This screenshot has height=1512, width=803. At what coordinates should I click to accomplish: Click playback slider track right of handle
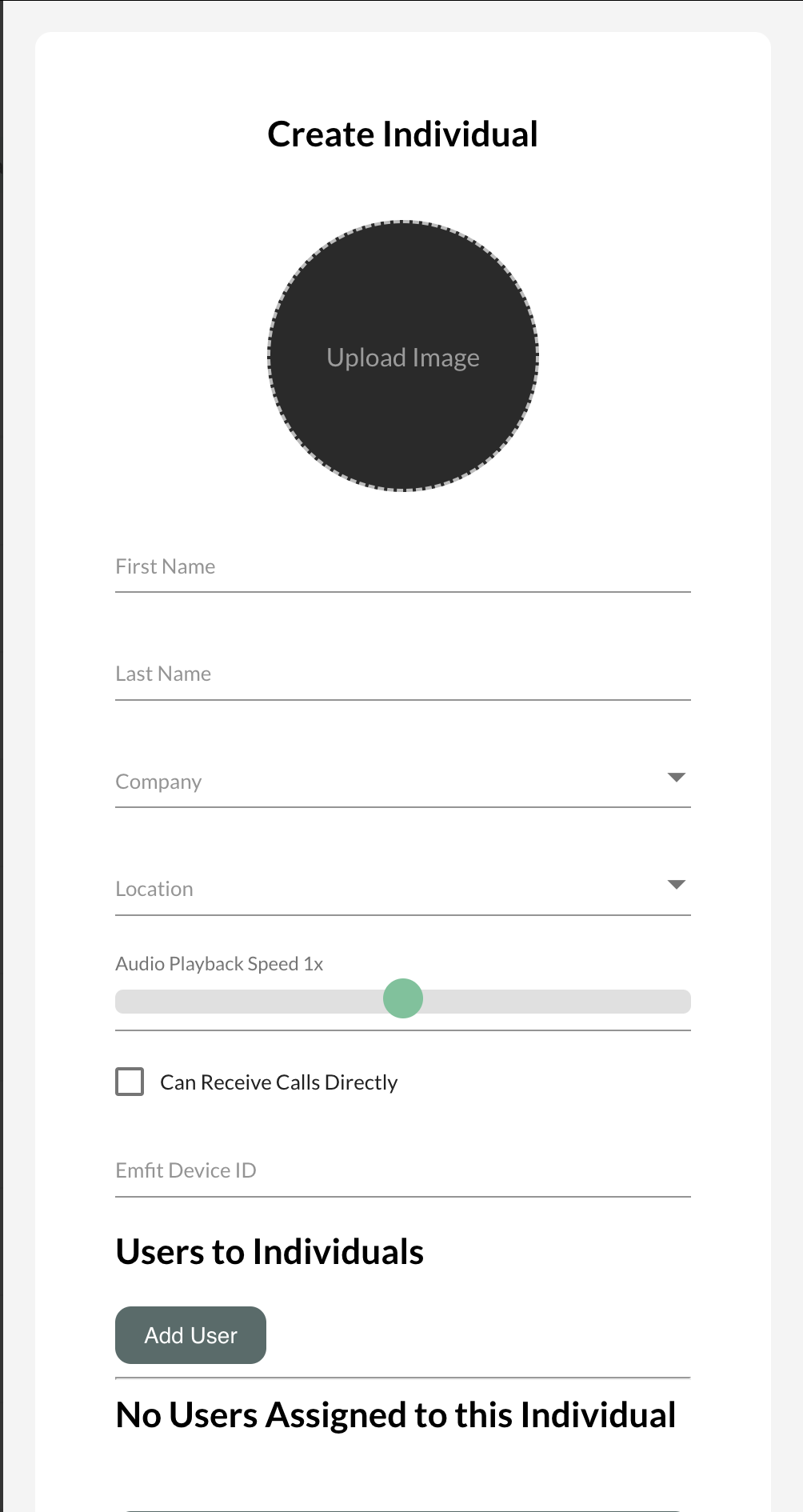[560, 1002]
